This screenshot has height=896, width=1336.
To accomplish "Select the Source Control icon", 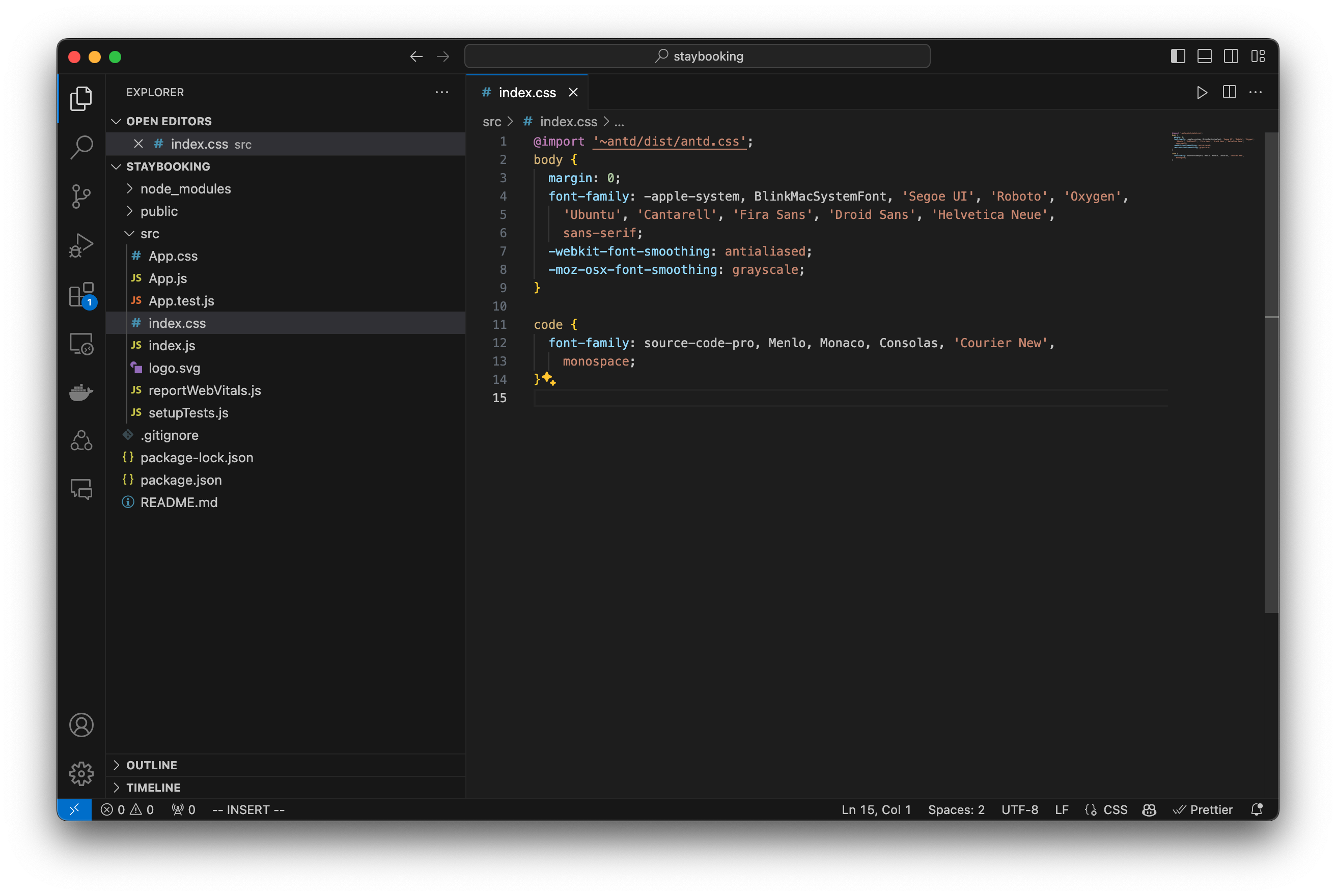I will tap(81, 196).
